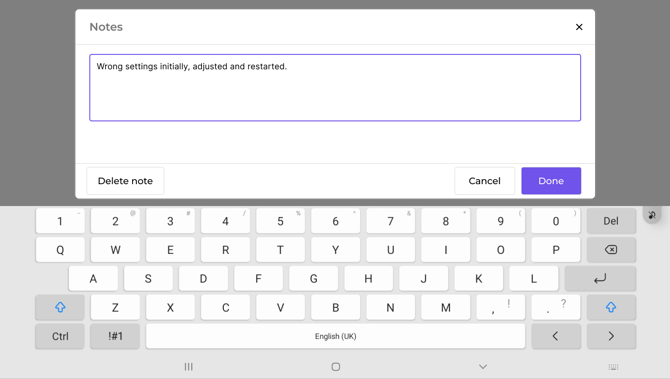This screenshot has height=379, width=670.
Task: Tap the R key
Action: click(x=225, y=250)
